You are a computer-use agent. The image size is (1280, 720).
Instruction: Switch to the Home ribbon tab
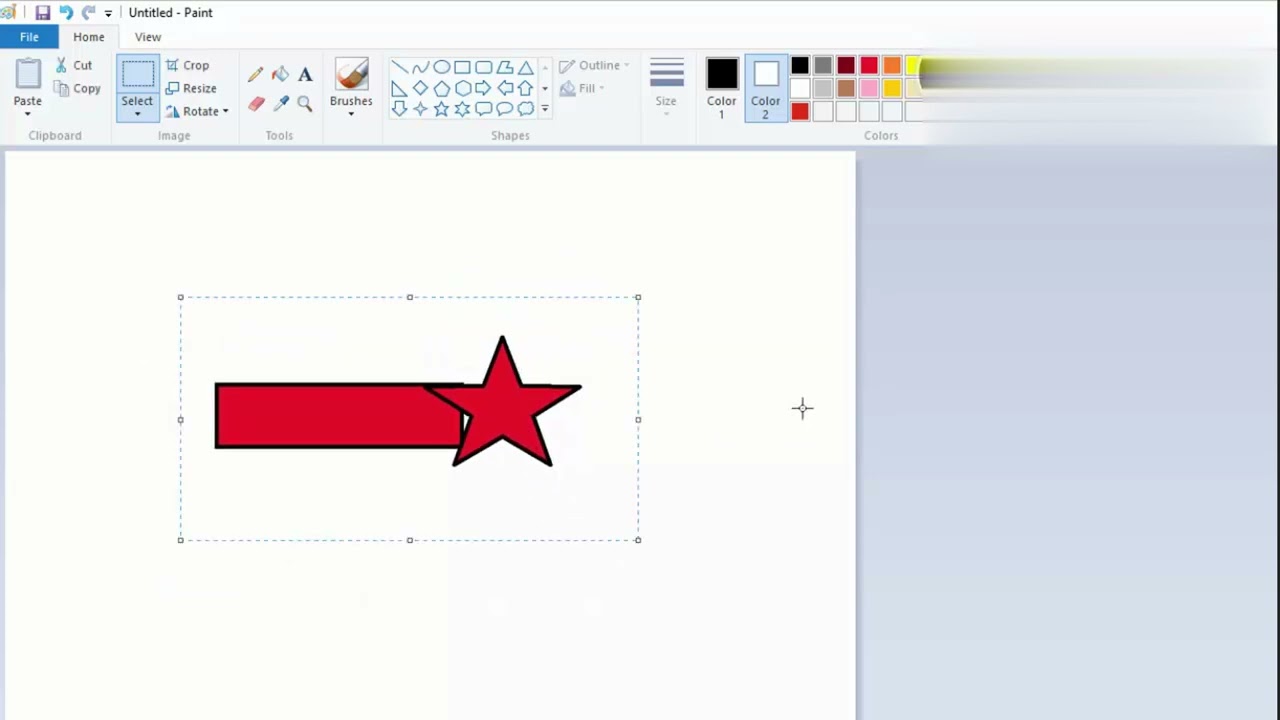coord(88,37)
